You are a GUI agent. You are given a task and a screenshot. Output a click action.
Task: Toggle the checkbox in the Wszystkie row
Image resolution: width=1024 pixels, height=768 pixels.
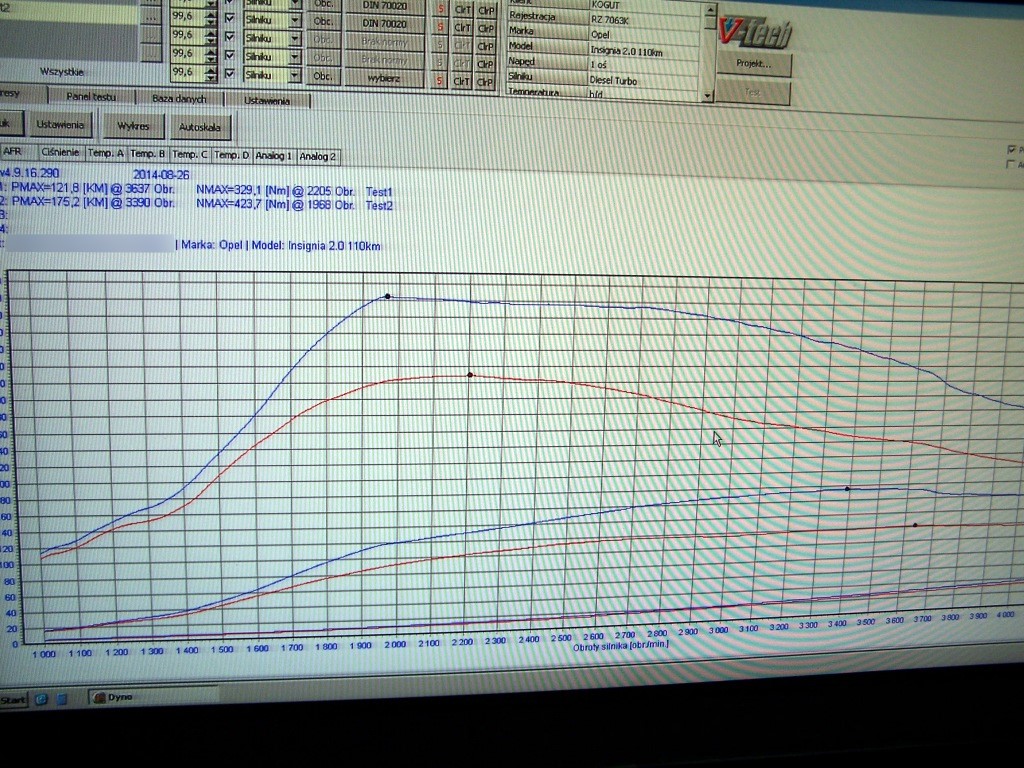230,74
